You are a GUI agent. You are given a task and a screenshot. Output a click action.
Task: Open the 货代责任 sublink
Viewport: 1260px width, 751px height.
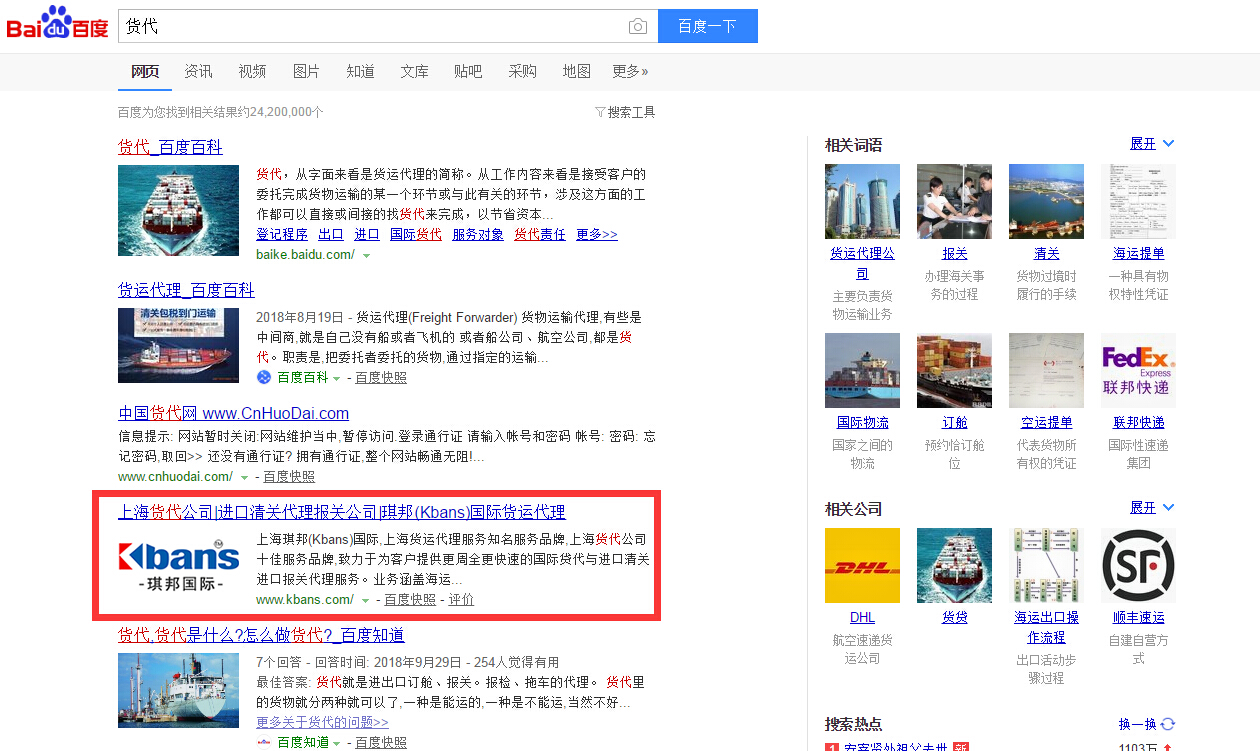(x=540, y=234)
